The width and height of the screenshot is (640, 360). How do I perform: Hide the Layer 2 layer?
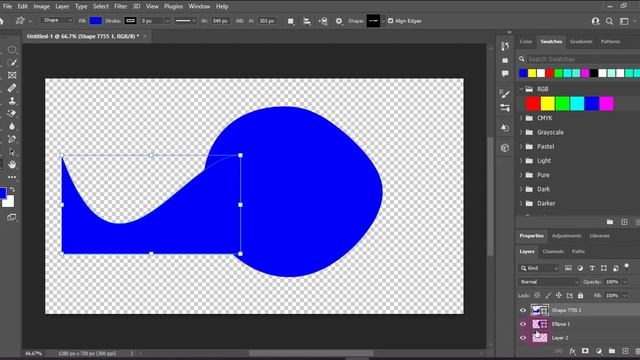click(523, 338)
